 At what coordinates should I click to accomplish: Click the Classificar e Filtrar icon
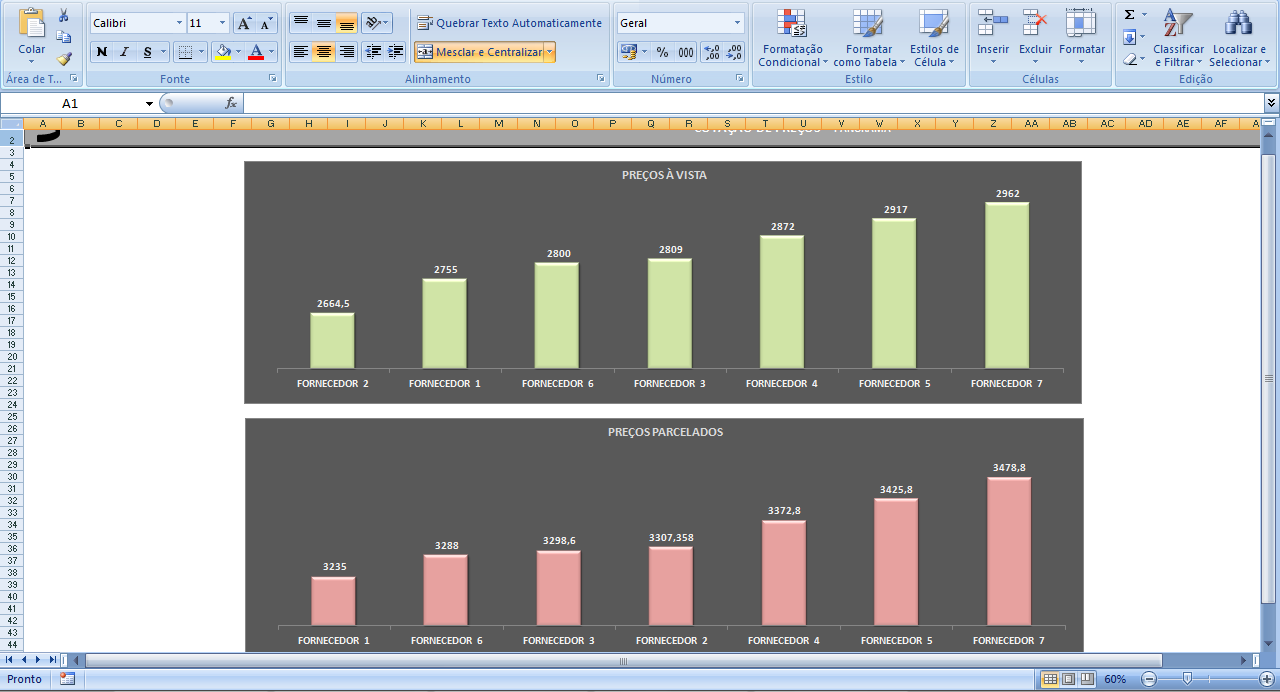pos(1178,40)
